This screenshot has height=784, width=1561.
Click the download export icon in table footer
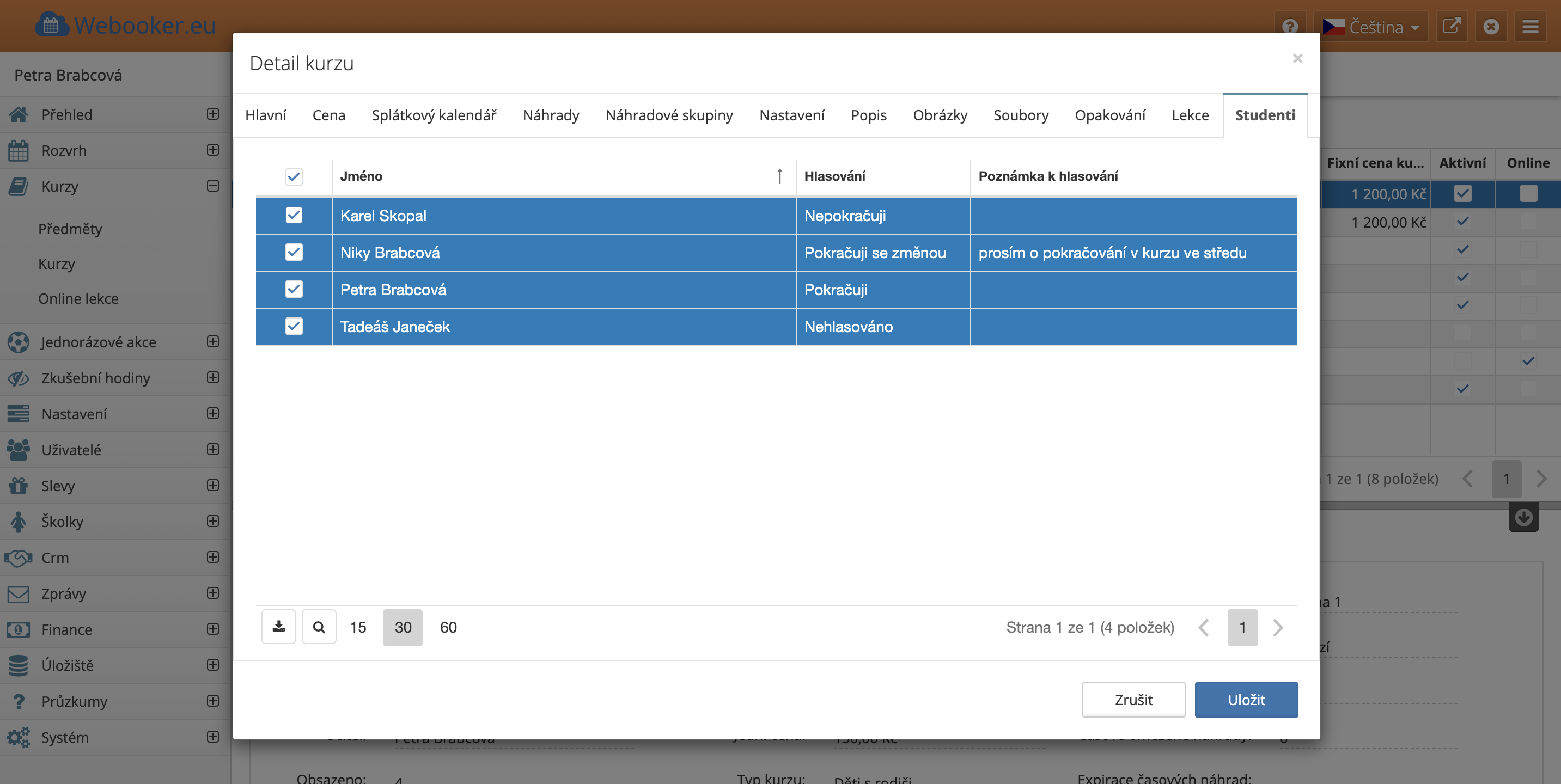278,627
